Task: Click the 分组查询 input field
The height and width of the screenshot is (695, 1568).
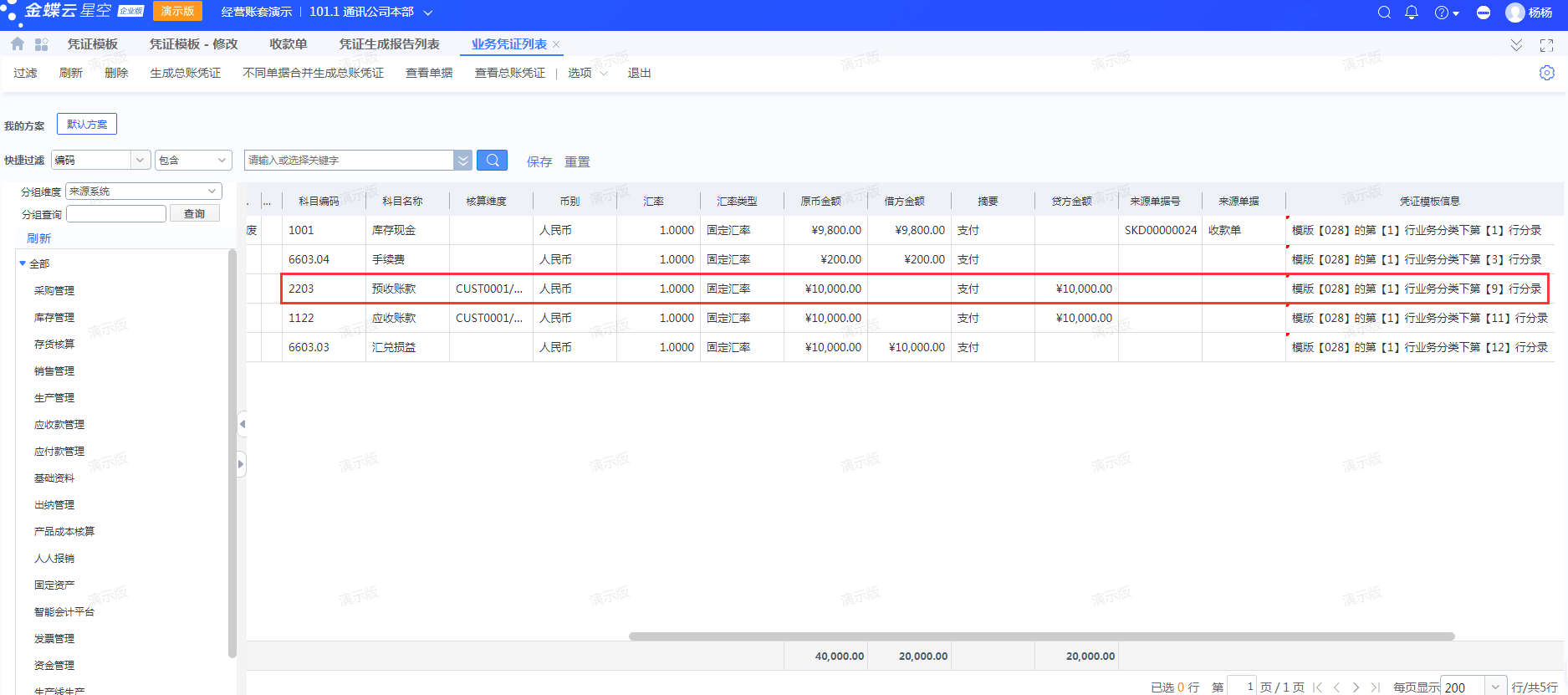Action: tap(116, 213)
